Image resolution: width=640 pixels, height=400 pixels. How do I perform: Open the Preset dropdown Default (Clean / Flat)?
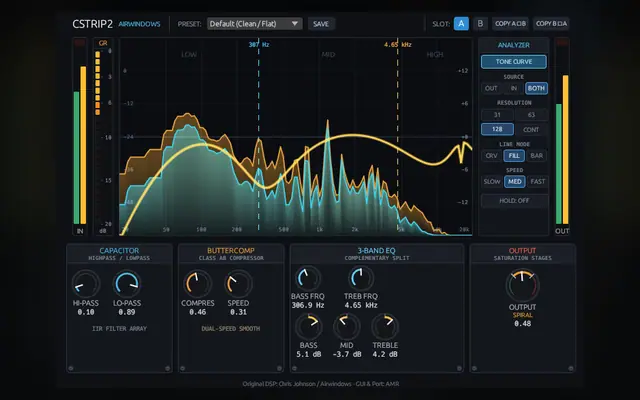pos(254,24)
